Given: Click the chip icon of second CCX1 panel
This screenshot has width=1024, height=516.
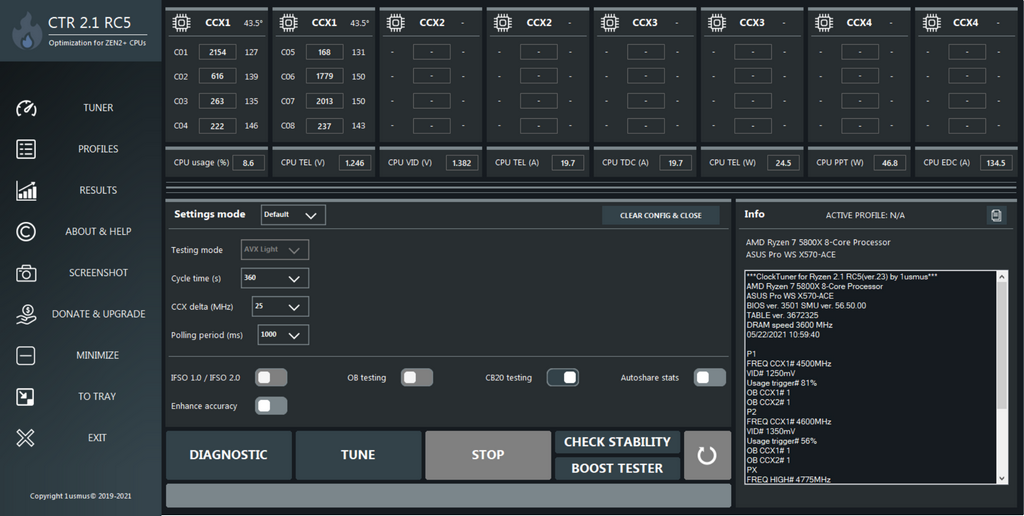Looking at the screenshot, I should click(288, 23).
